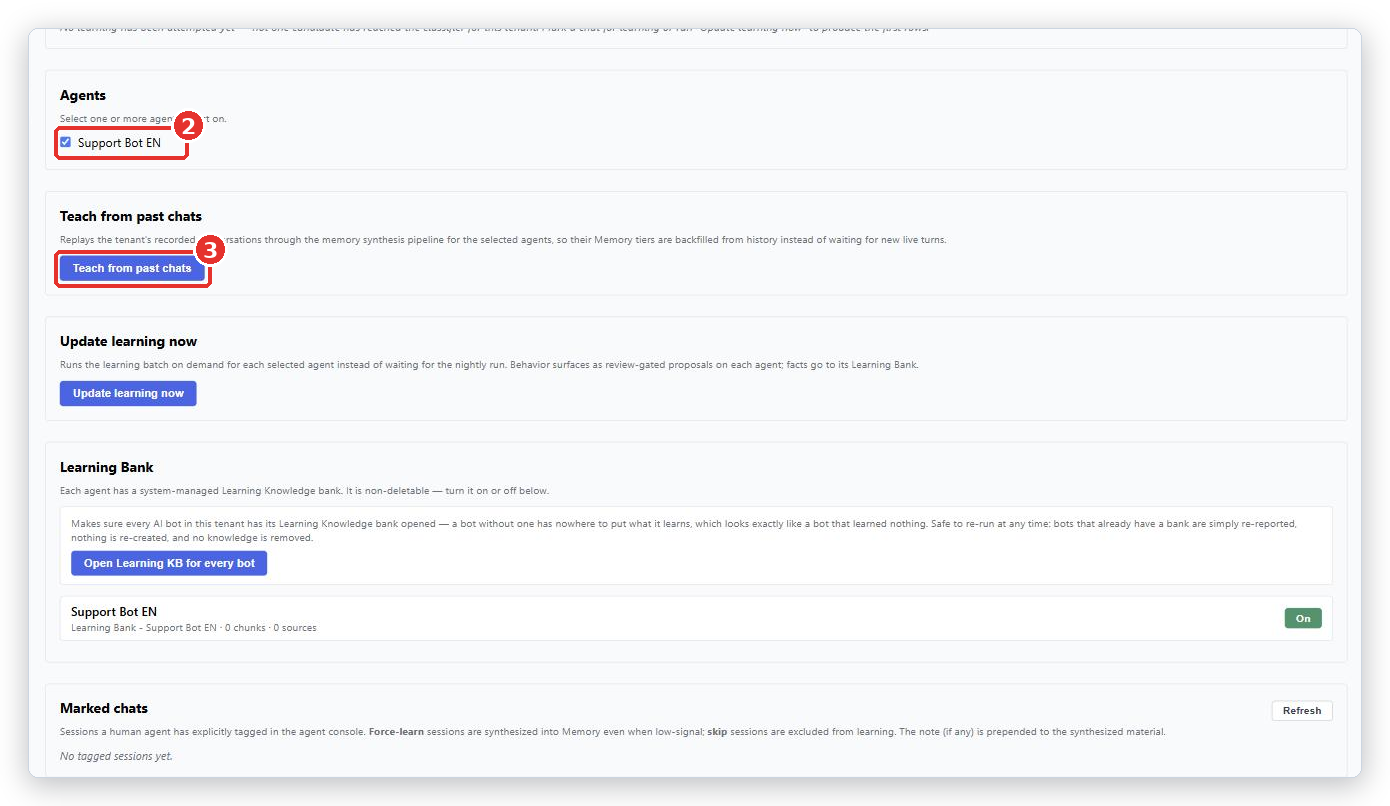Viewport: 1390px width, 806px height.
Task: Click the Marked chats heading
Action: [x=104, y=708]
